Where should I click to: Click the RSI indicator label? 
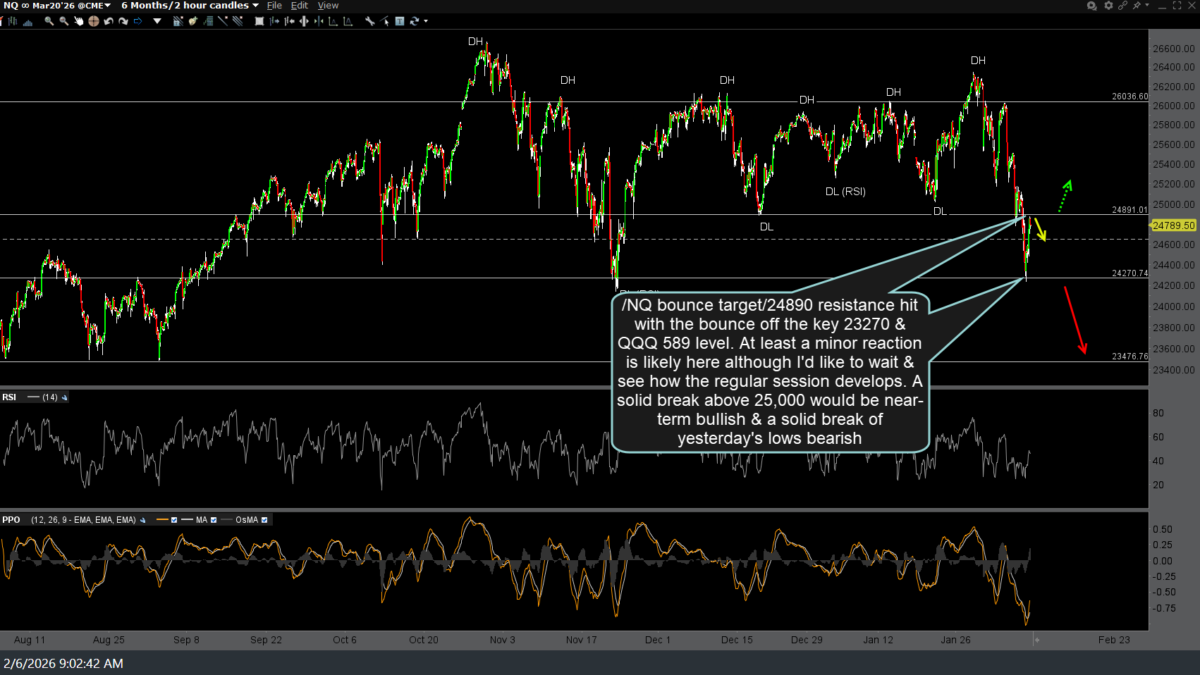tap(10, 397)
